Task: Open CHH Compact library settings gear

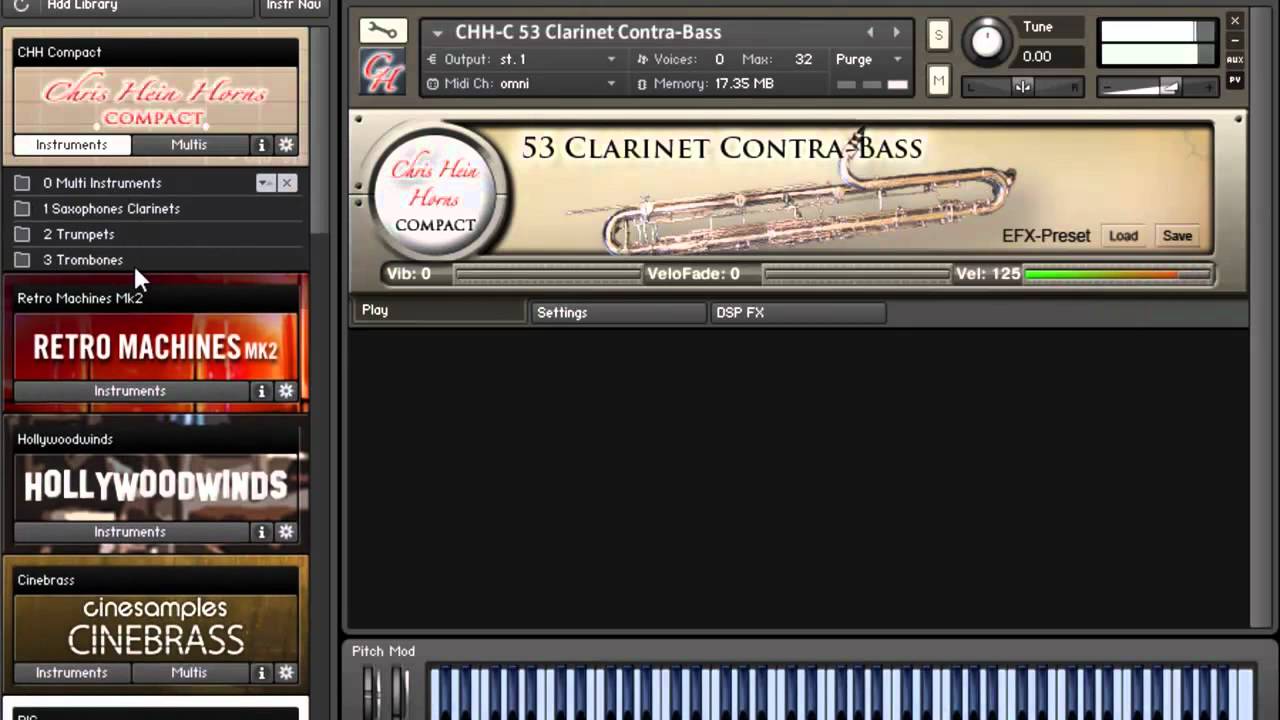Action: pos(286,145)
